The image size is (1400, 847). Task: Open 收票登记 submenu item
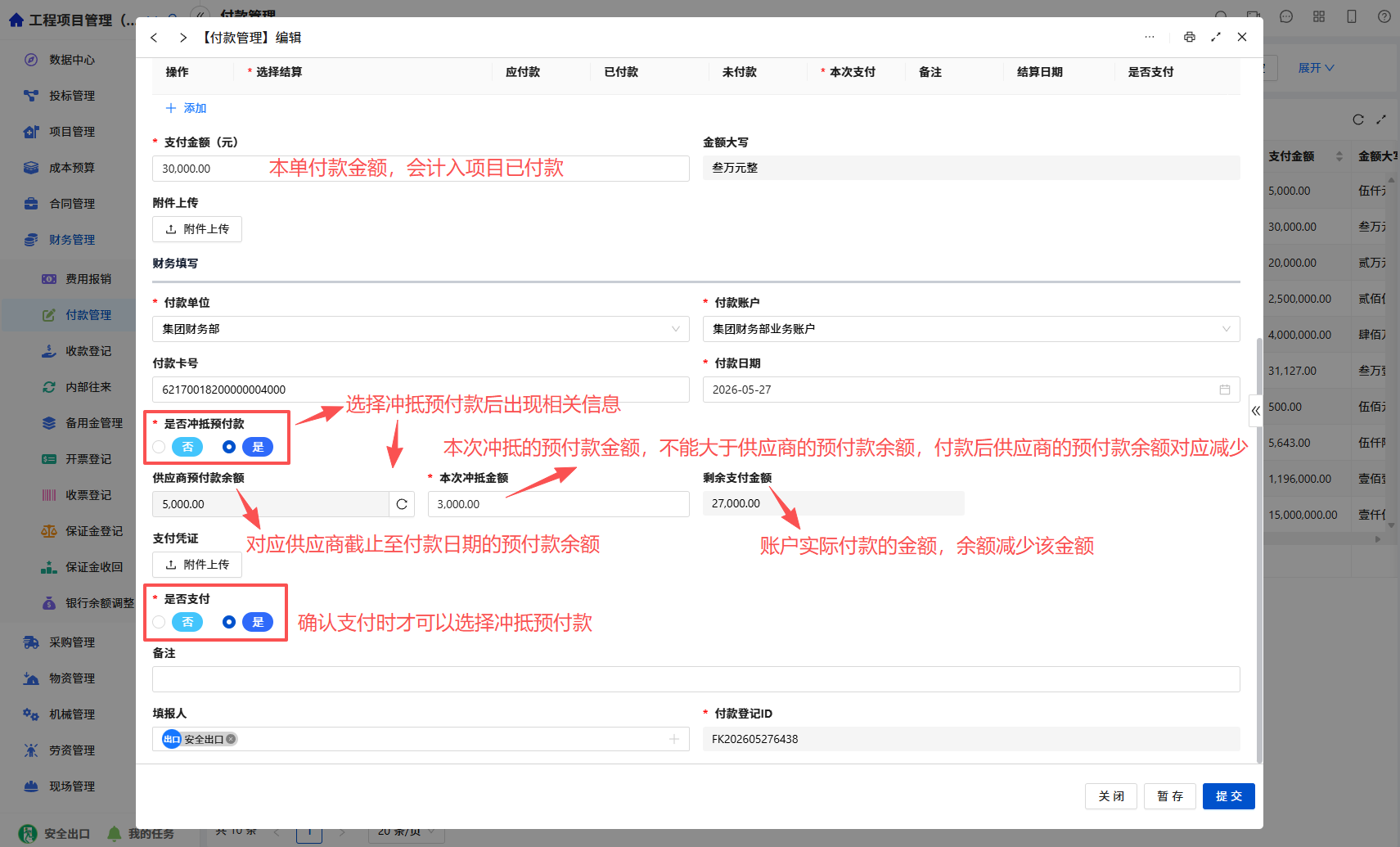[88, 495]
